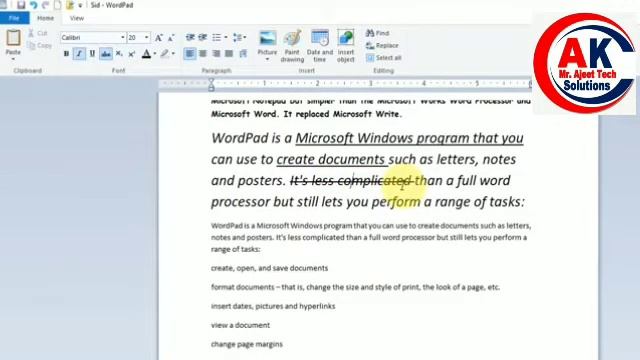Select Justify text alignment
Screen dimensions: 640x360
pos(229,53)
